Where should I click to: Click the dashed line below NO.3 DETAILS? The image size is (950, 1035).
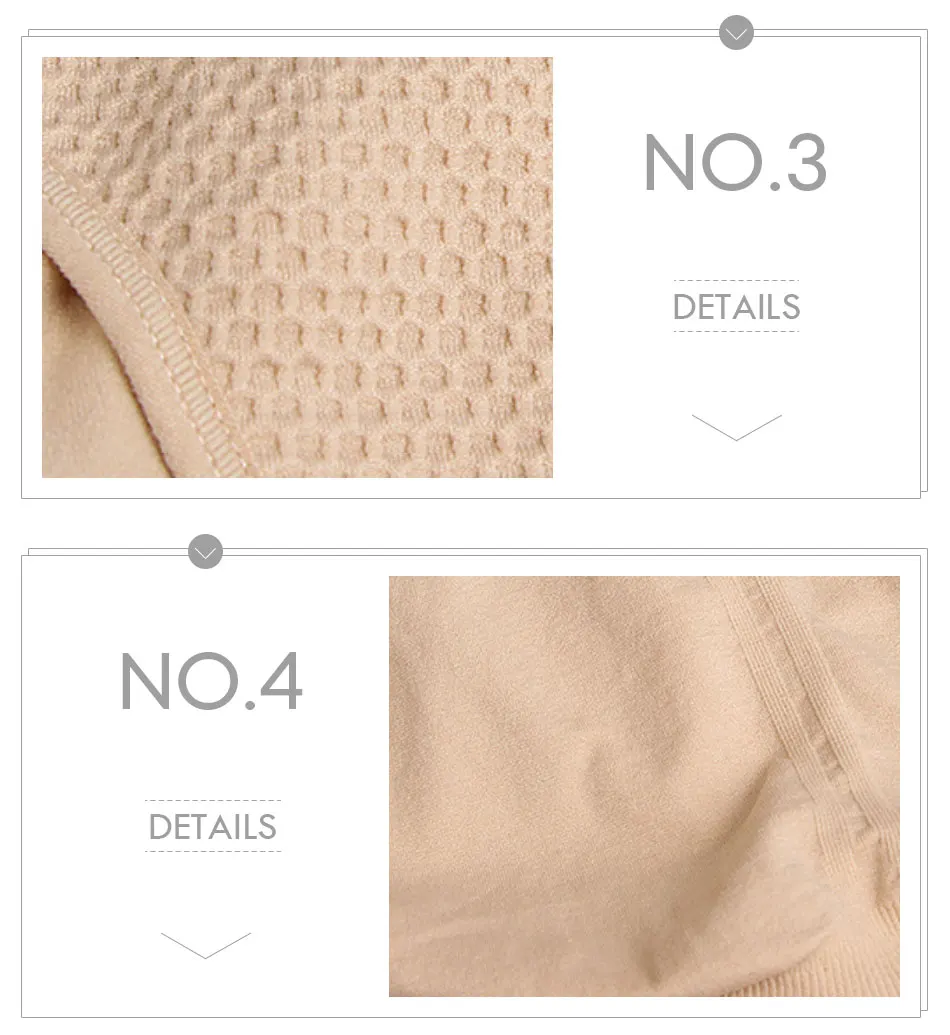pyautogui.click(x=736, y=331)
